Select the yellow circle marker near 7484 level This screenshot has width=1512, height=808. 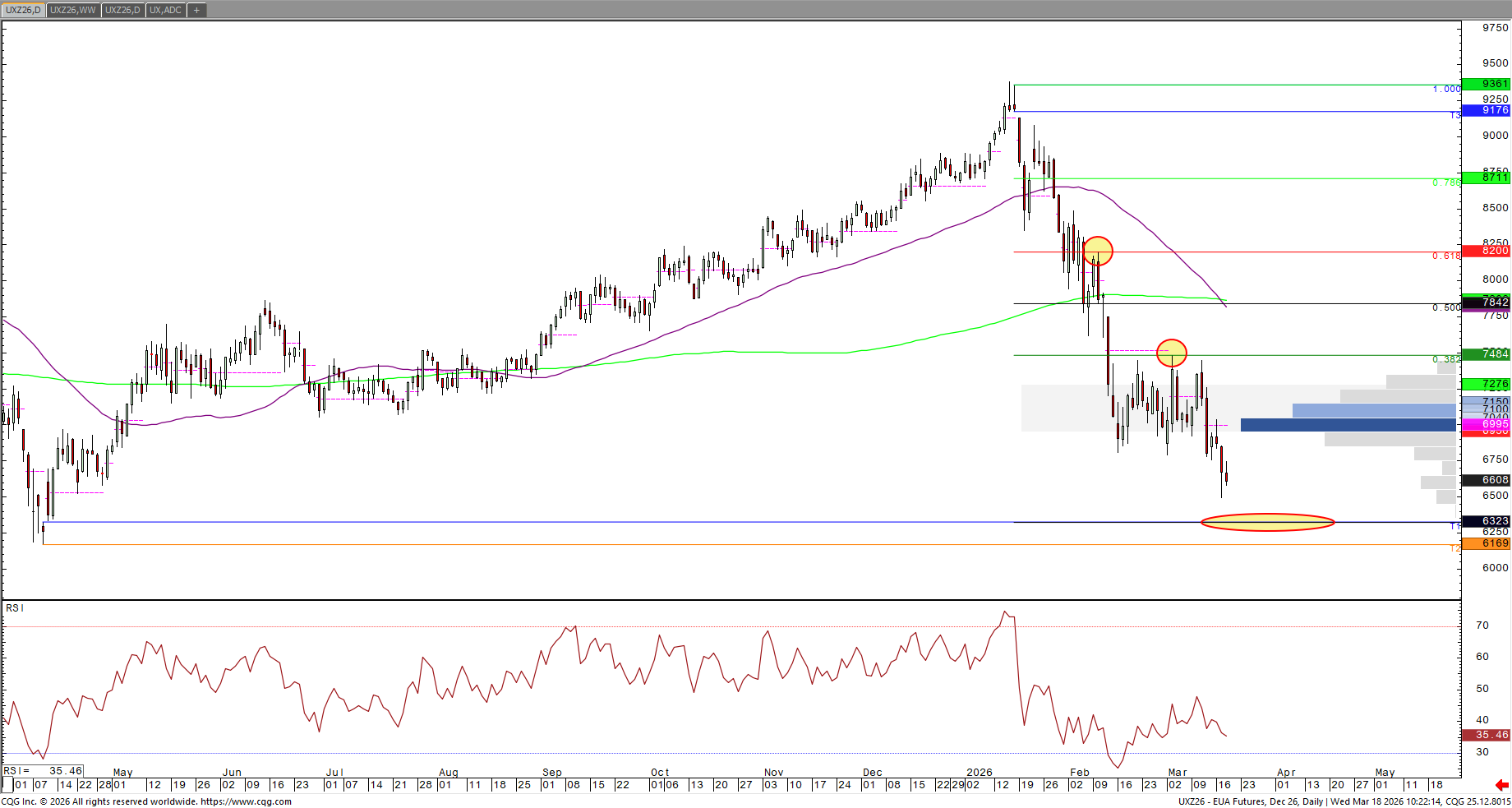click(1172, 353)
